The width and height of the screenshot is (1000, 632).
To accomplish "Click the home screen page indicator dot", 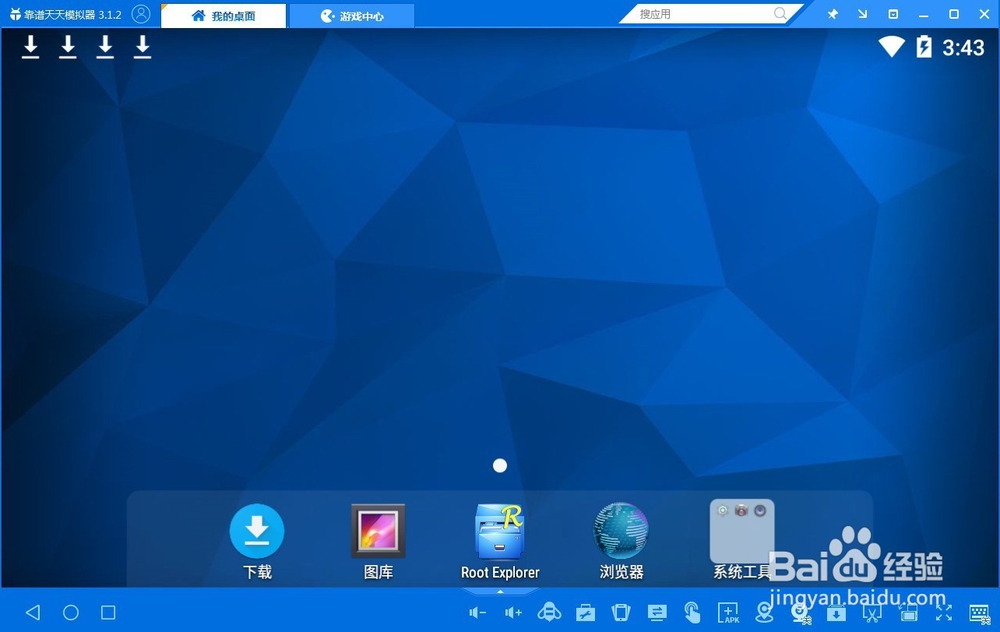I will (x=500, y=466).
